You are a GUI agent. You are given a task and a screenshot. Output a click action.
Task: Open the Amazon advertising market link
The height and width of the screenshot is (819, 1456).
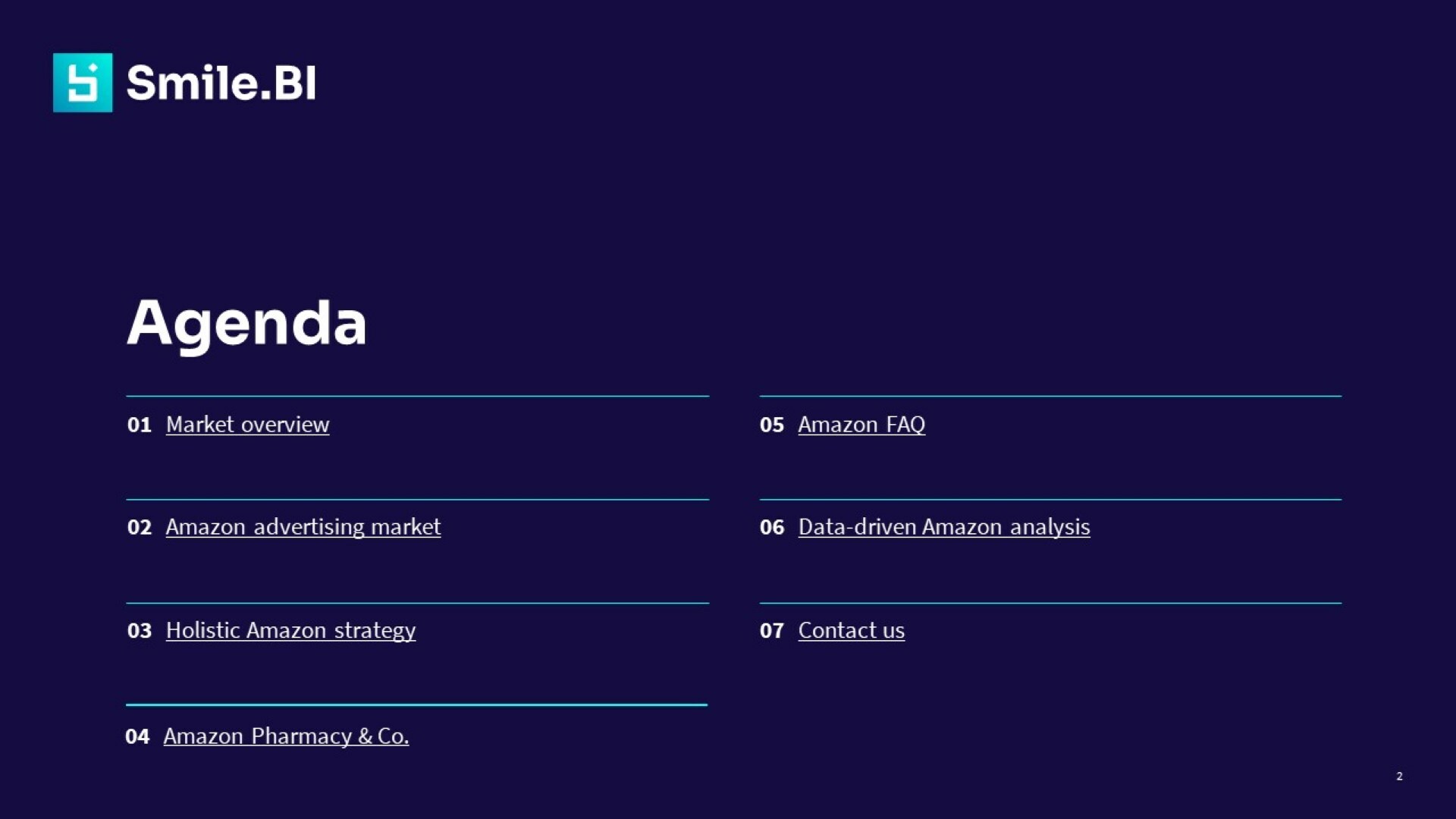click(x=303, y=527)
